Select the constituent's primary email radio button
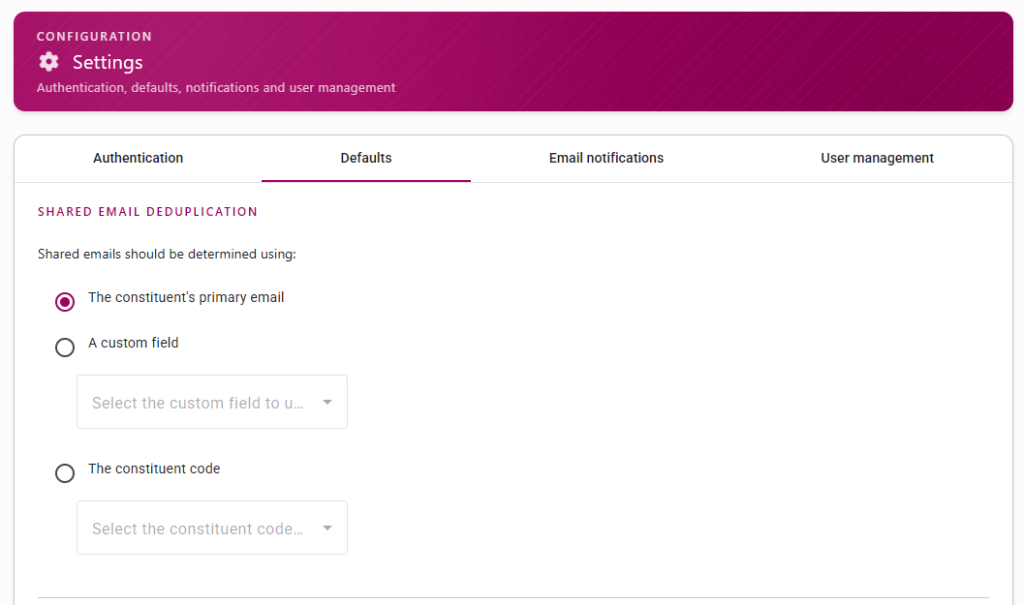The image size is (1024, 605). (x=65, y=302)
